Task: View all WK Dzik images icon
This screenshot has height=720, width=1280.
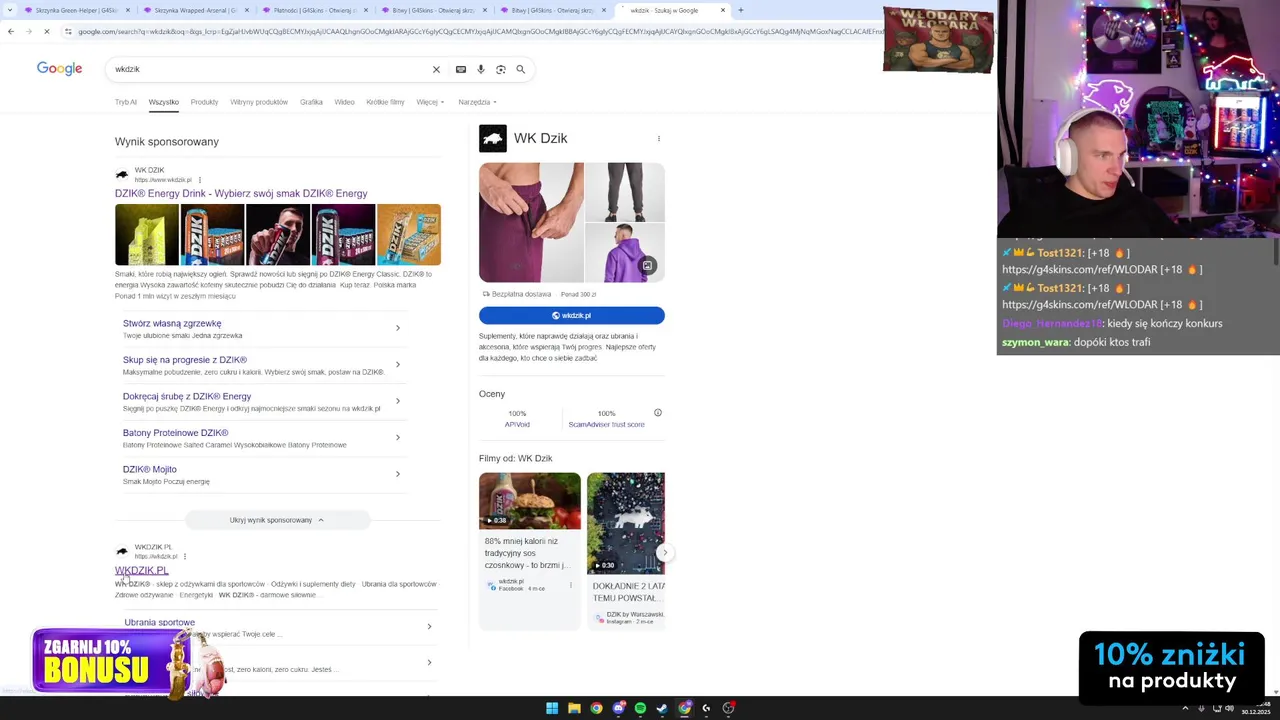Action: 648,265
